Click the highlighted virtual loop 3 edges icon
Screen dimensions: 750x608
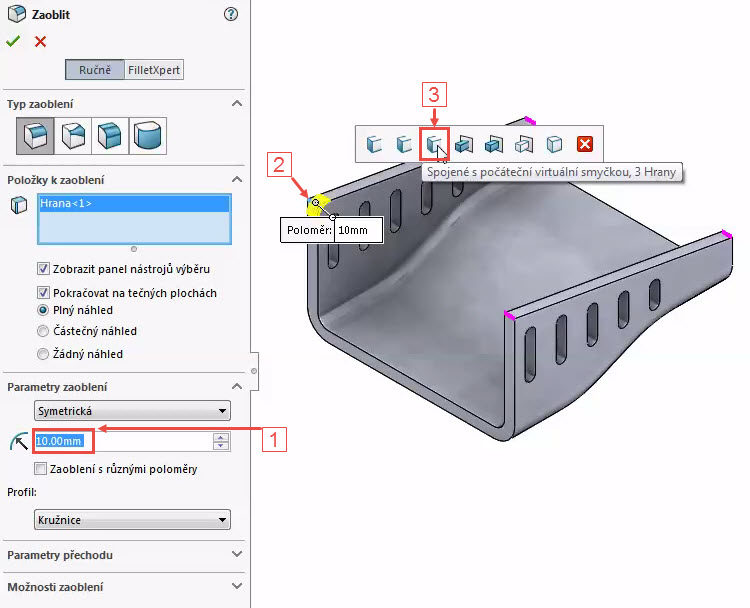[434, 144]
